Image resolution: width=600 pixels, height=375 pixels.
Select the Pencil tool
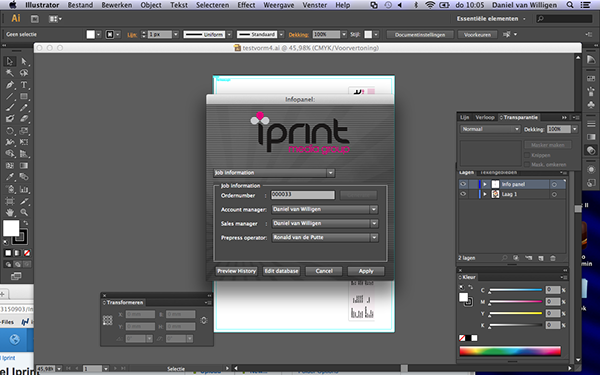pyautogui.click(x=24, y=108)
